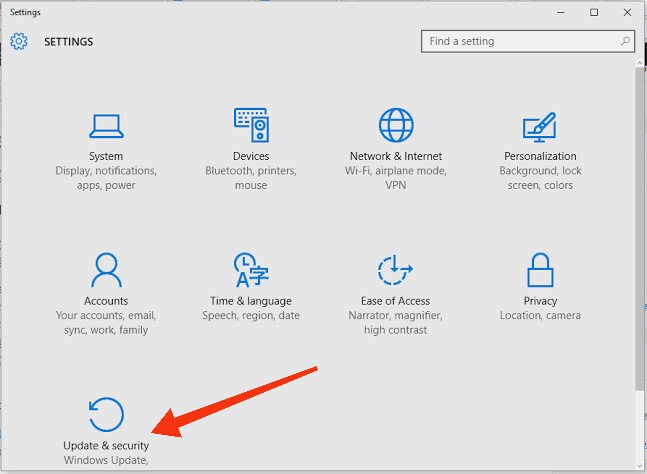
Task: Open the Privacy padlock icon
Action: [540, 270]
